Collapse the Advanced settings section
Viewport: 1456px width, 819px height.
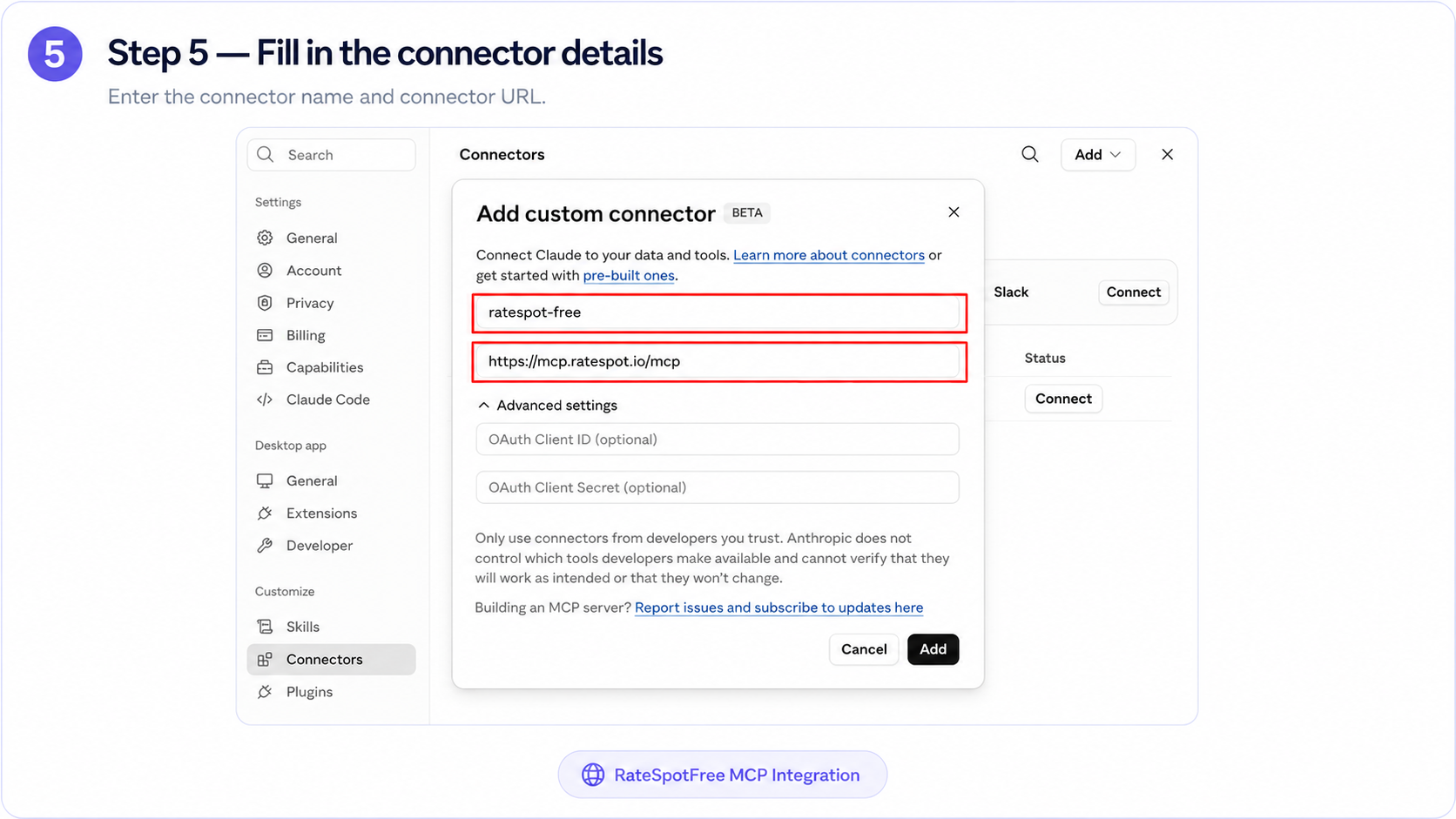[548, 406]
